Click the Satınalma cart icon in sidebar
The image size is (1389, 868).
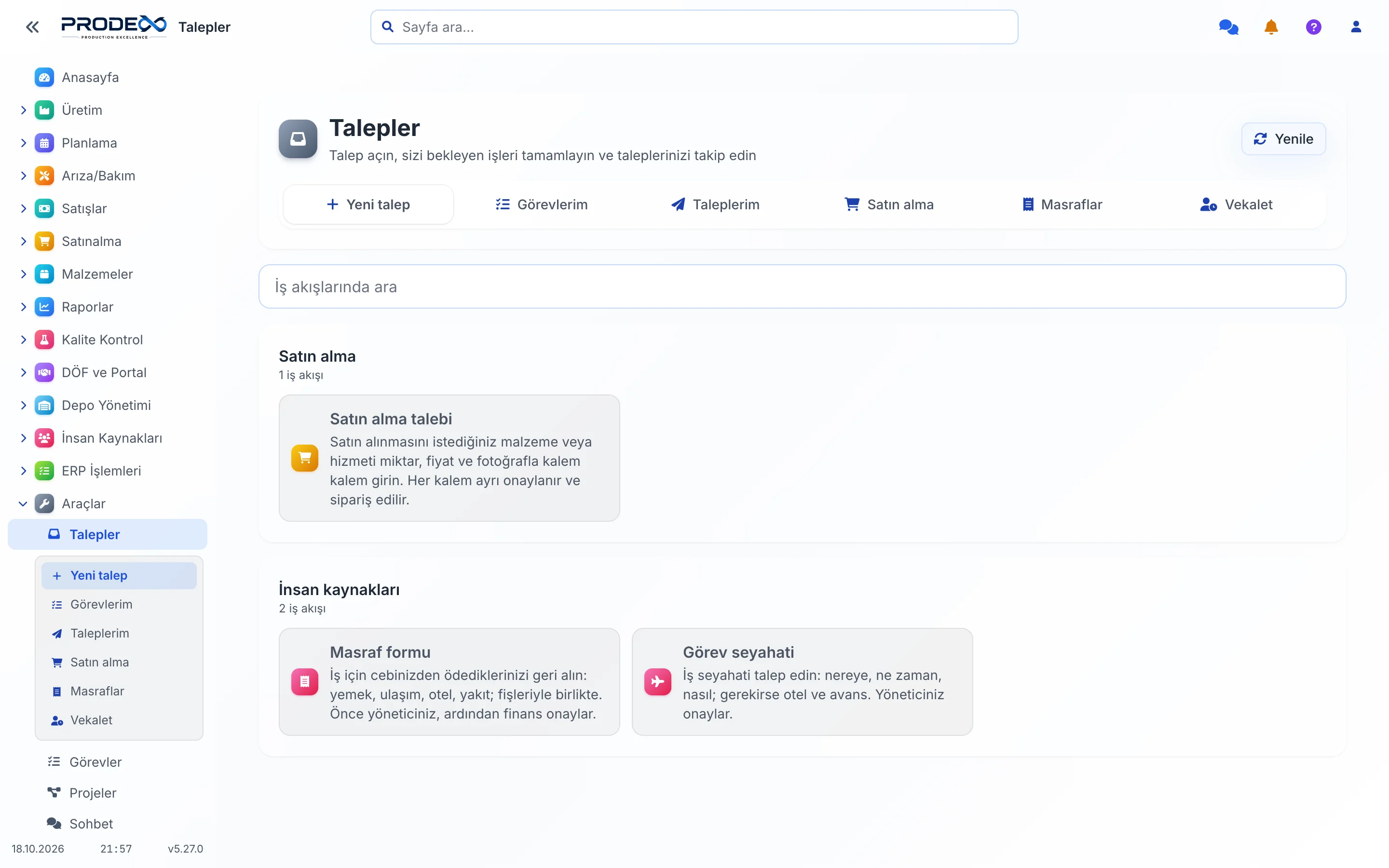coord(44,241)
